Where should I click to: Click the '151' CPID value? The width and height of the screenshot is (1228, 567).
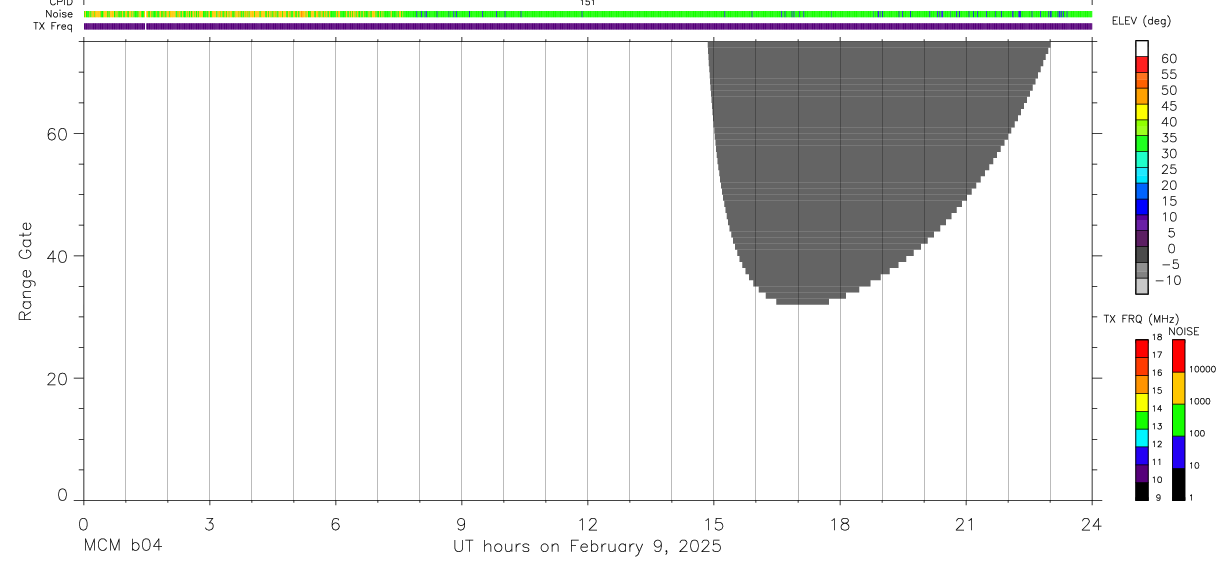588,3
